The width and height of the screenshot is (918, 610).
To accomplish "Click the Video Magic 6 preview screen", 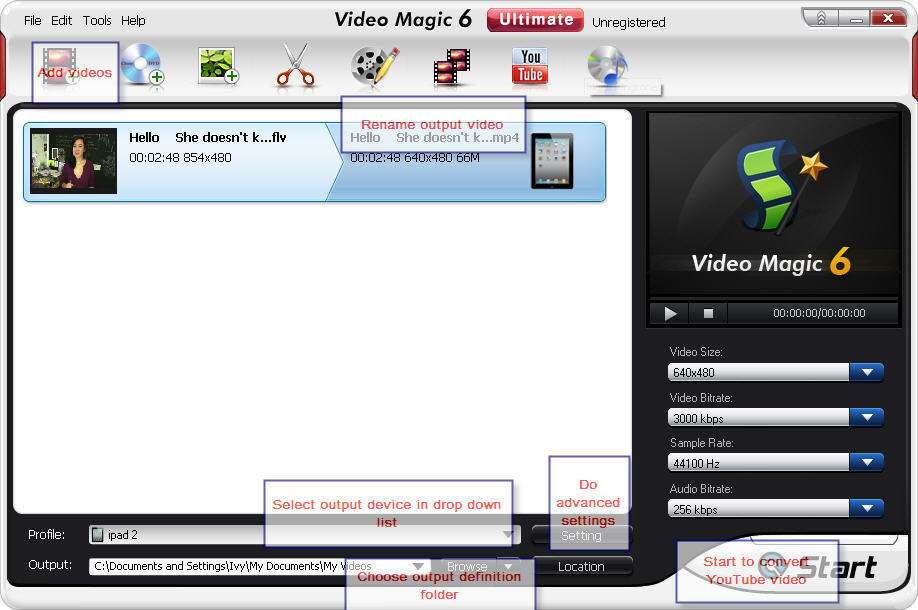I will pyautogui.click(x=774, y=204).
